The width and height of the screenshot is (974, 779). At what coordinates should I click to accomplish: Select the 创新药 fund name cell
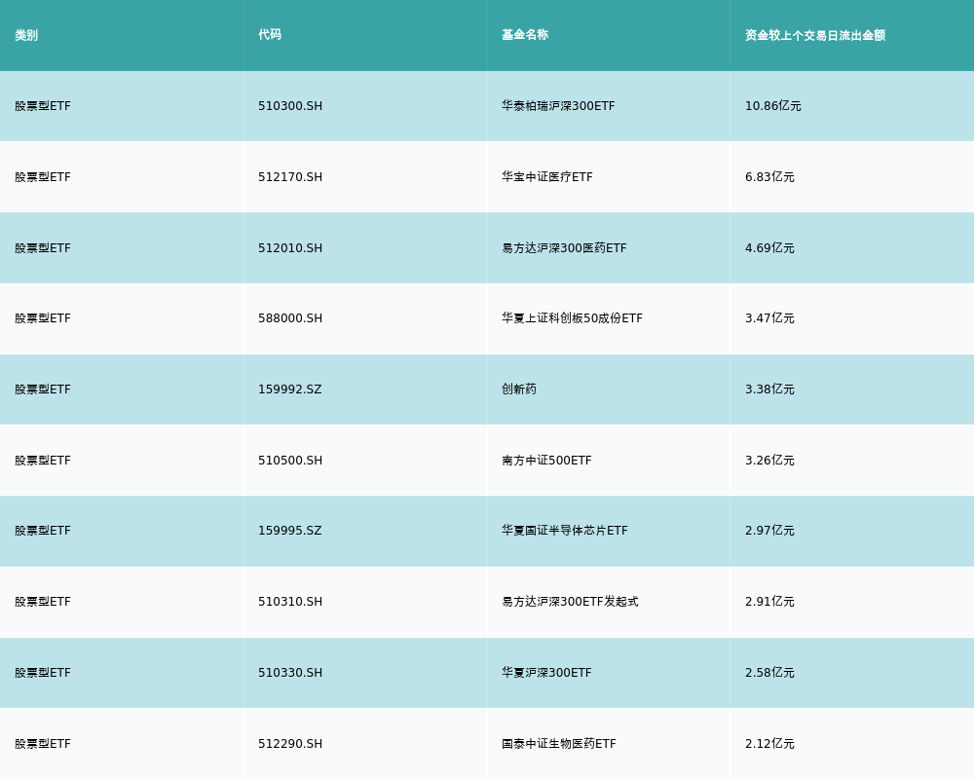(x=519, y=390)
